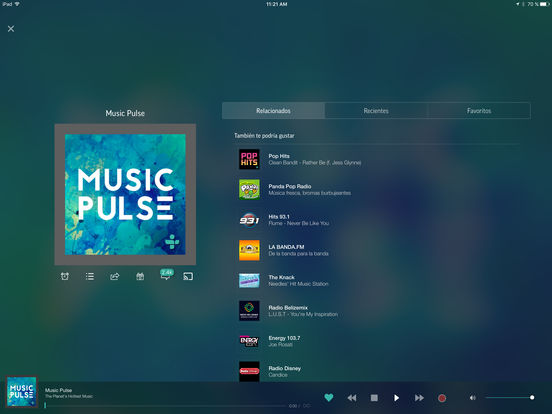Open the Energy 103.7 logo
Image resolution: width=552 pixels, height=414 pixels.
(249, 341)
